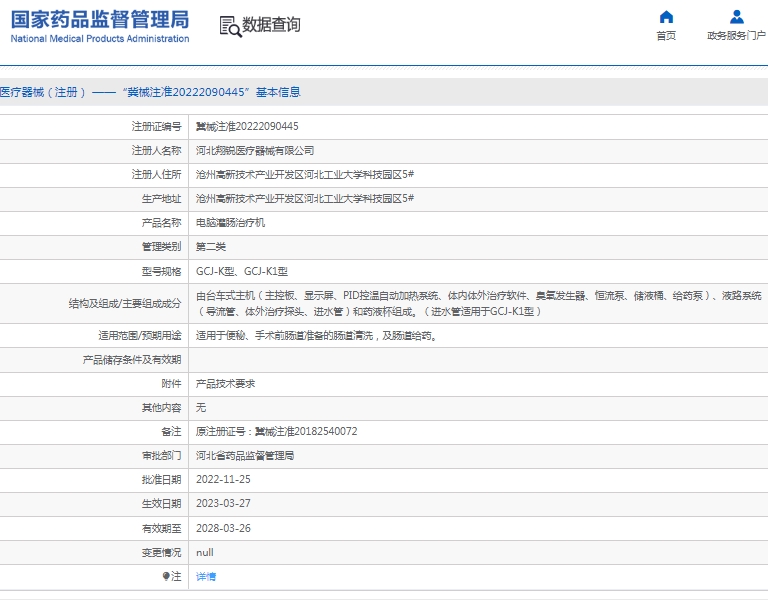This screenshot has width=768, height=609.
Task: Click registrant 河北翔锐医疗器械有限公司
Action: point(255,150)
